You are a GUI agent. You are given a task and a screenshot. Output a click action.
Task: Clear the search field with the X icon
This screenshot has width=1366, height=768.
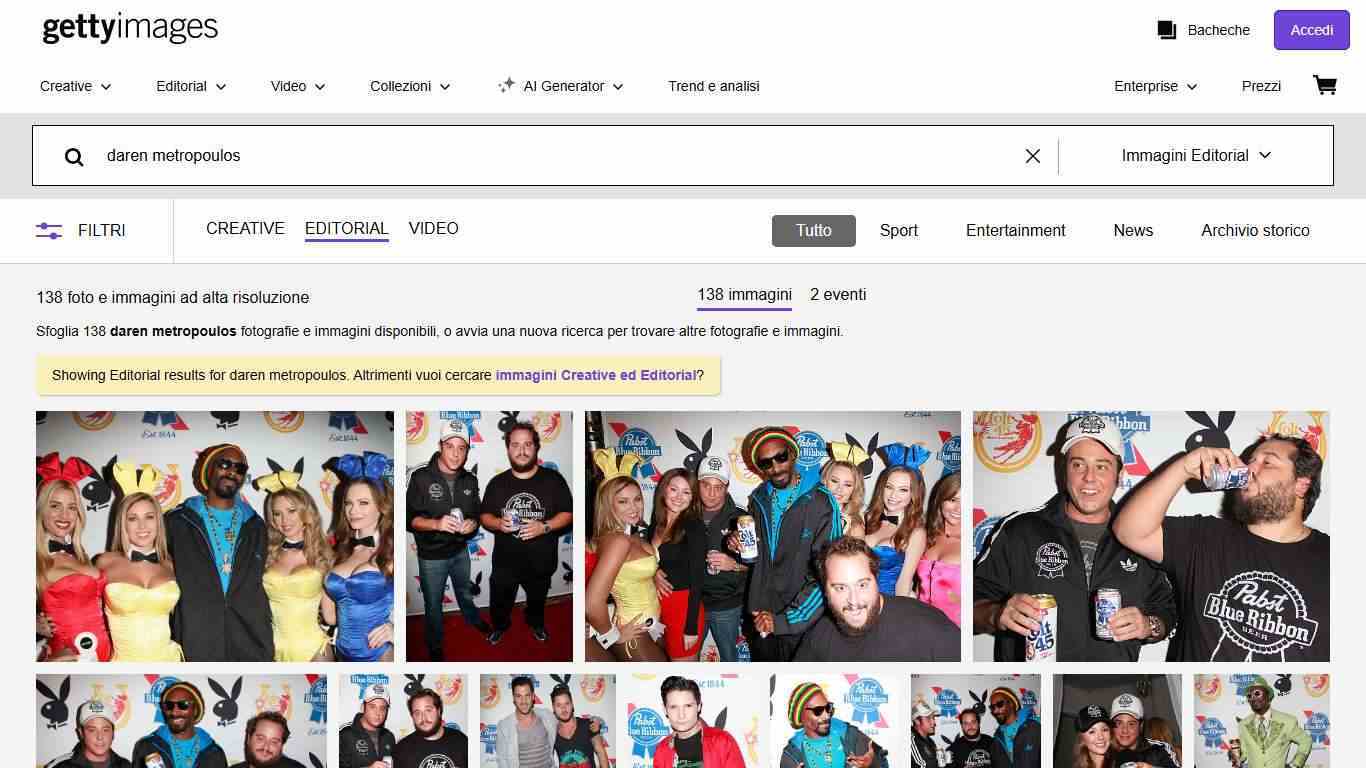click(1032, 156)
